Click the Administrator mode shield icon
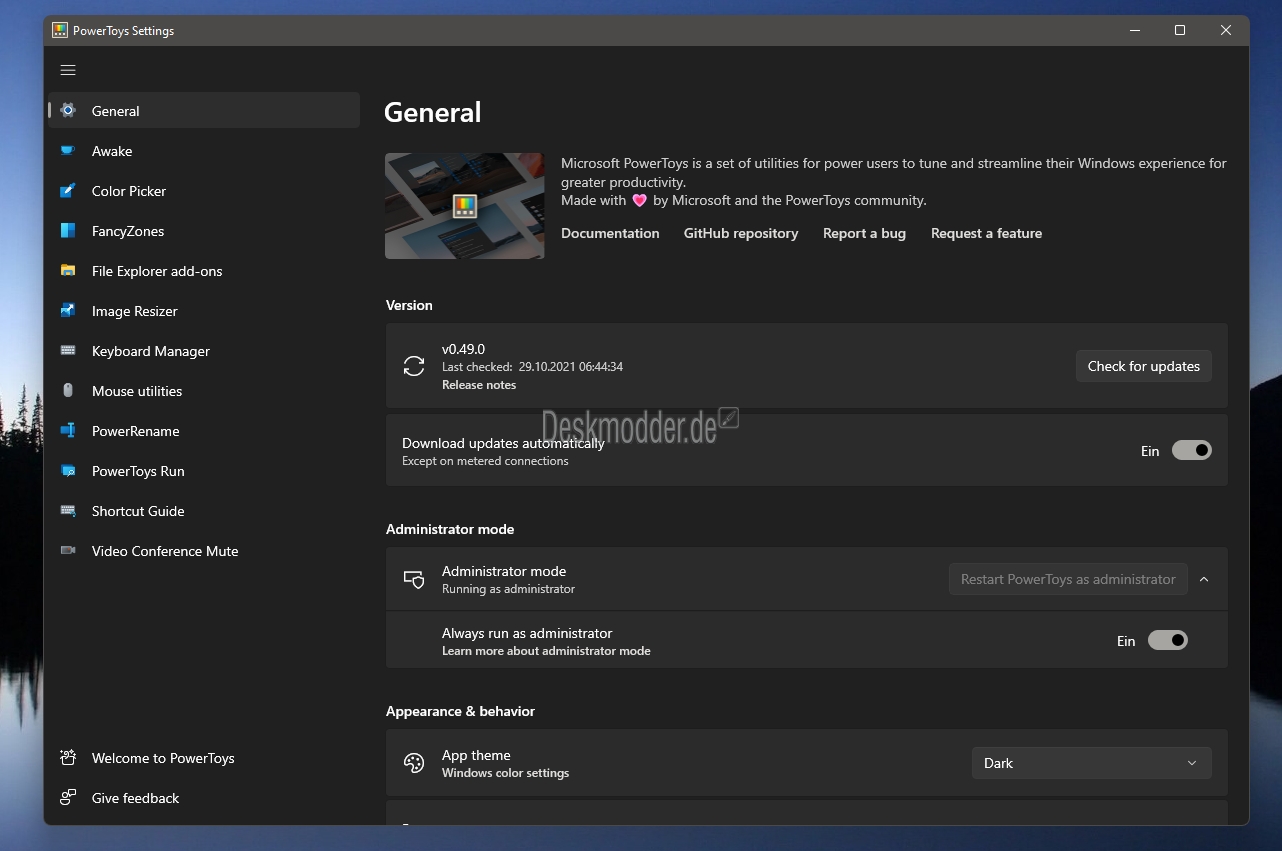The image size is (1282, 851). point(414,580)
